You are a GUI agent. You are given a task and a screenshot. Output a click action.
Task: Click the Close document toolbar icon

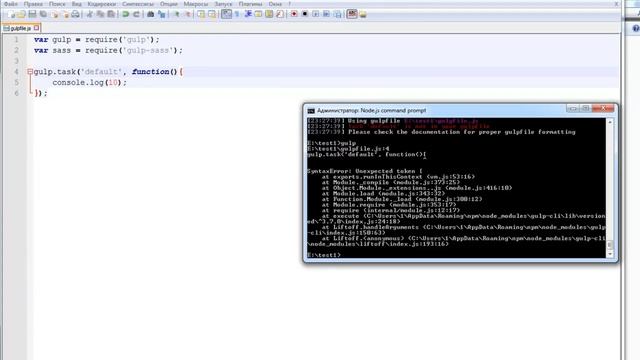(54, 14)
